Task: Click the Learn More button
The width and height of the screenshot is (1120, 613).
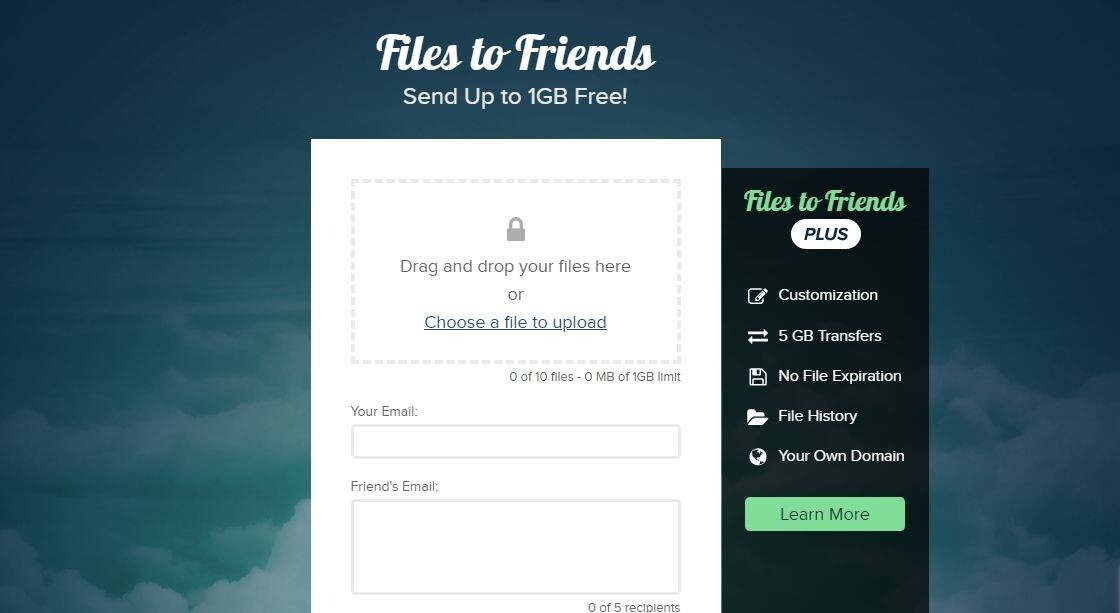Action: [x=824, y=514]
